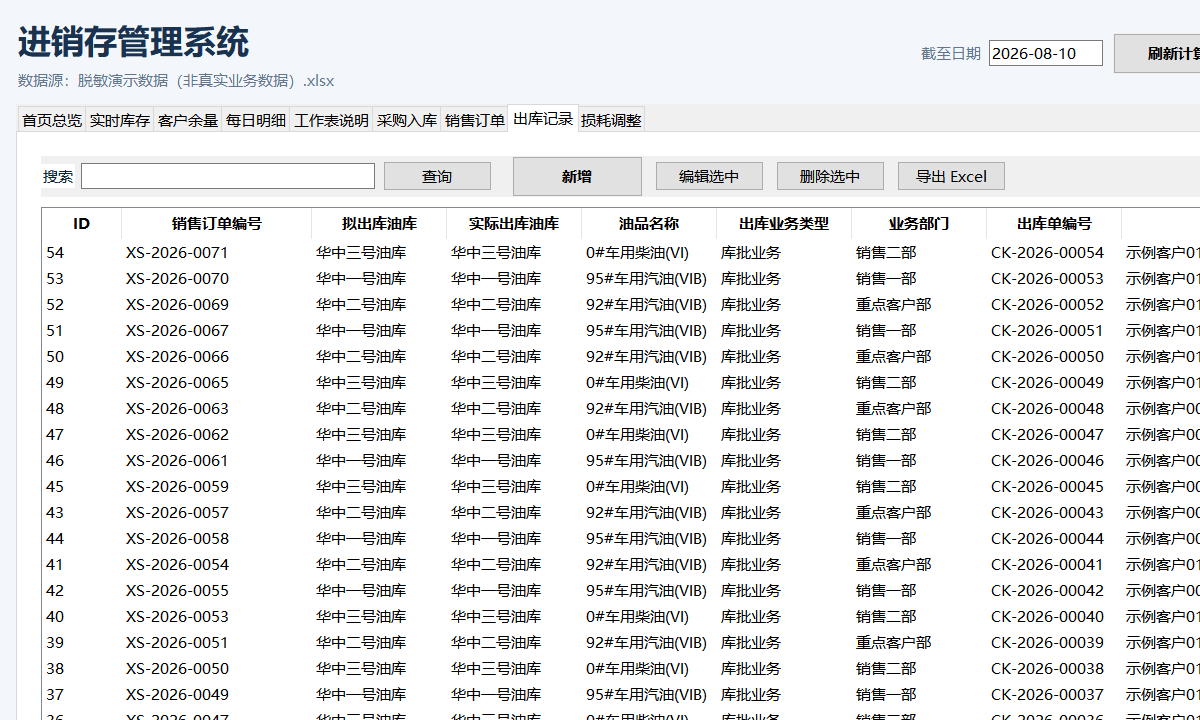The height and width of the screenshot is (720, 1200).
Task: Sort by the 油品名称 column header
Action: pos(649,224)
